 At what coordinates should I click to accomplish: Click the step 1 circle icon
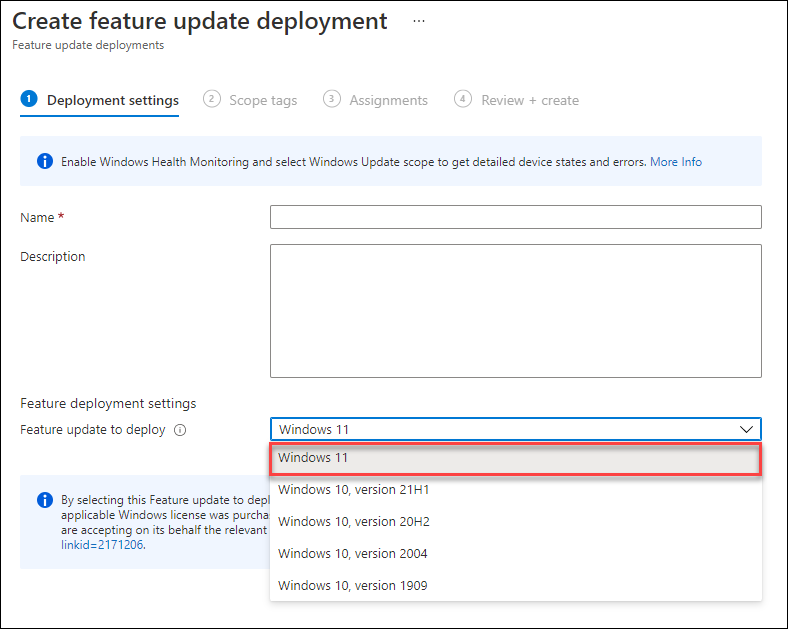click(29, 98)
